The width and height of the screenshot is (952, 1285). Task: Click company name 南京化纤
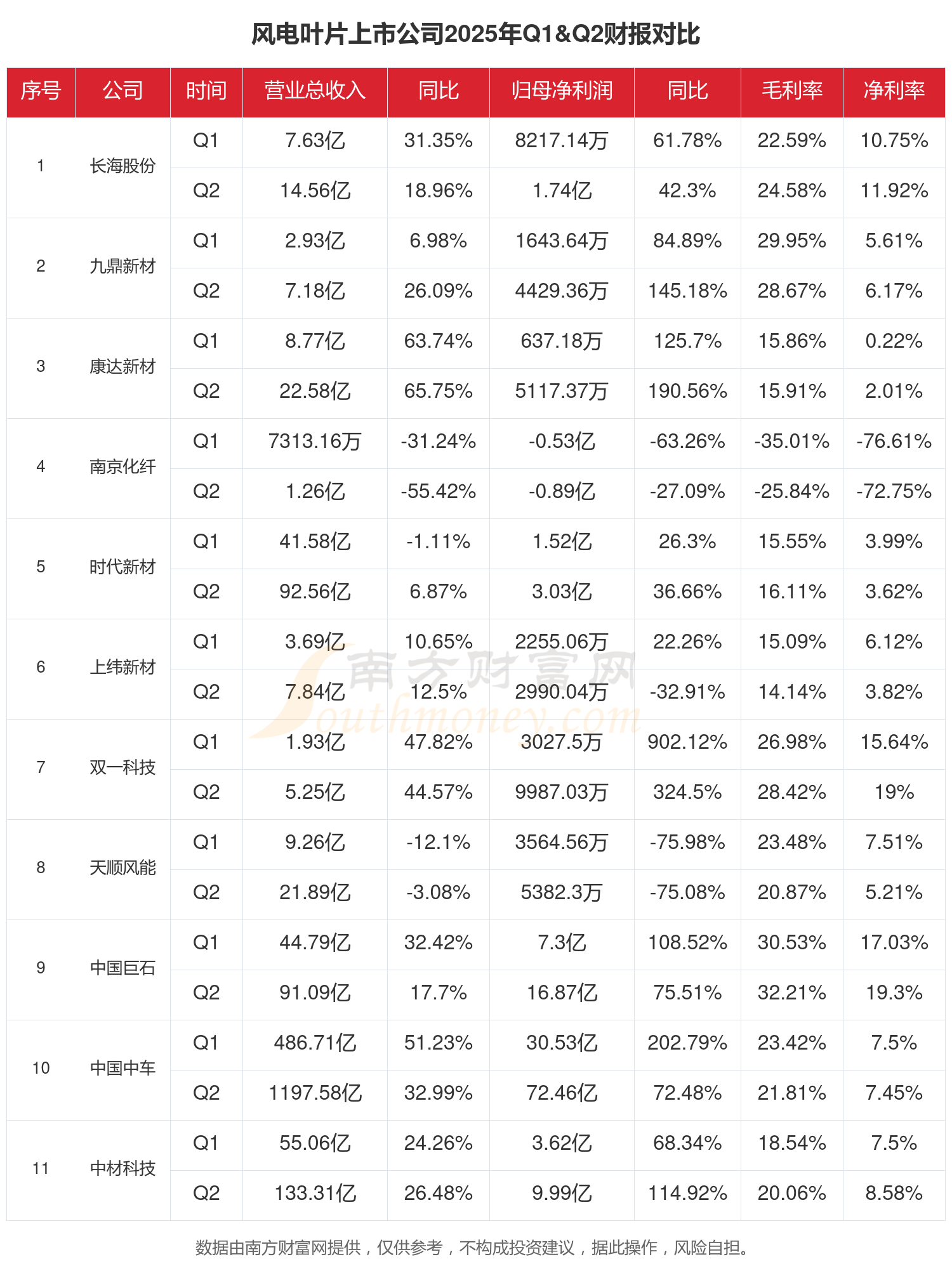click(x=122, y=467)
